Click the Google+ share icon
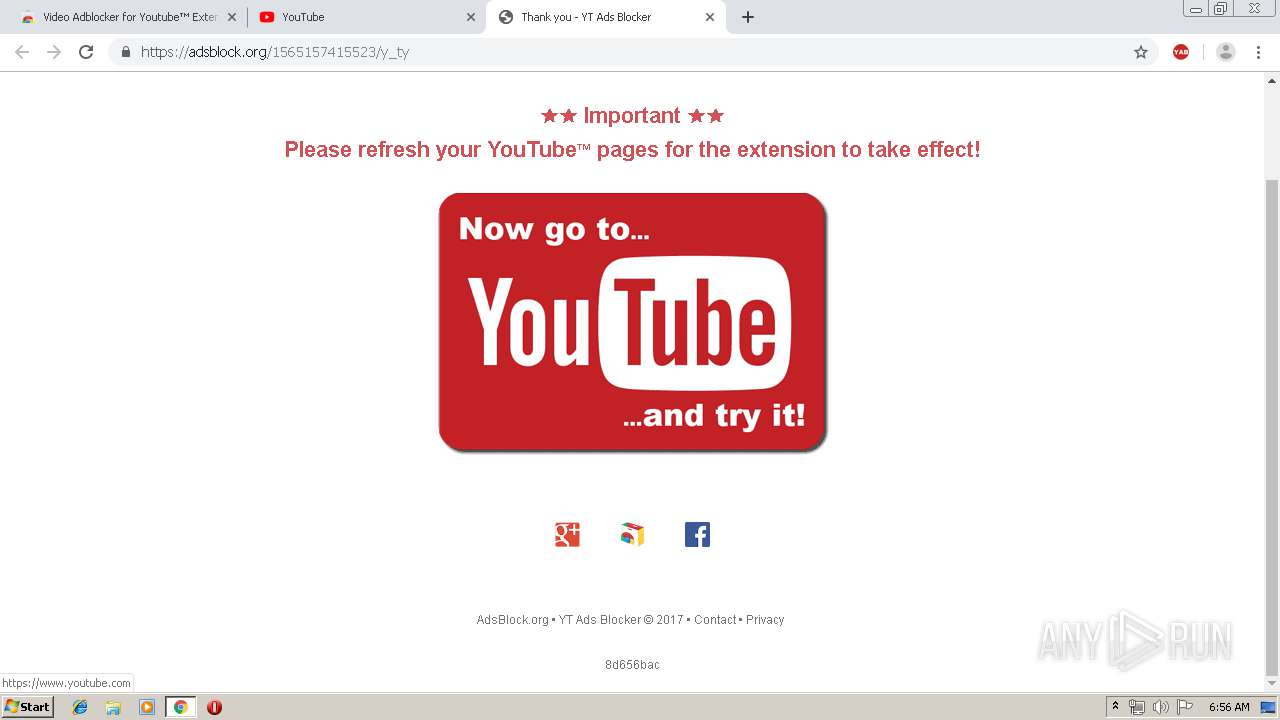The height and width of the screenshot is (720, 1280). [x=567, y=535]
